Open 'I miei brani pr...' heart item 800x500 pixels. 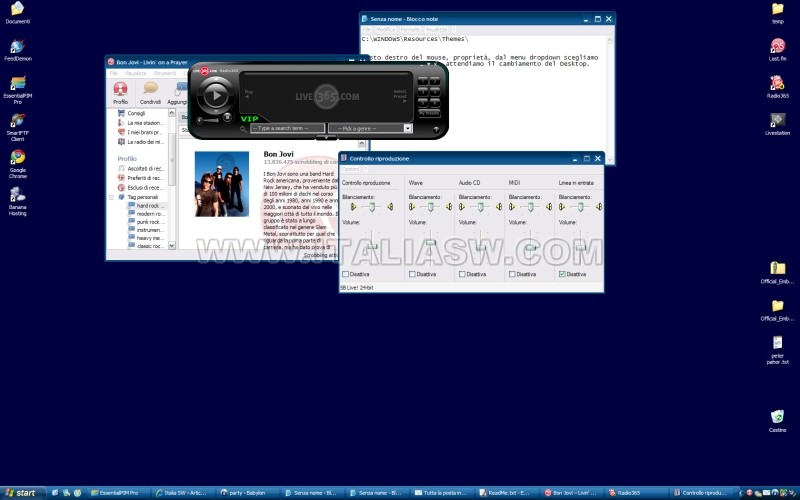[x=140, y=132]
